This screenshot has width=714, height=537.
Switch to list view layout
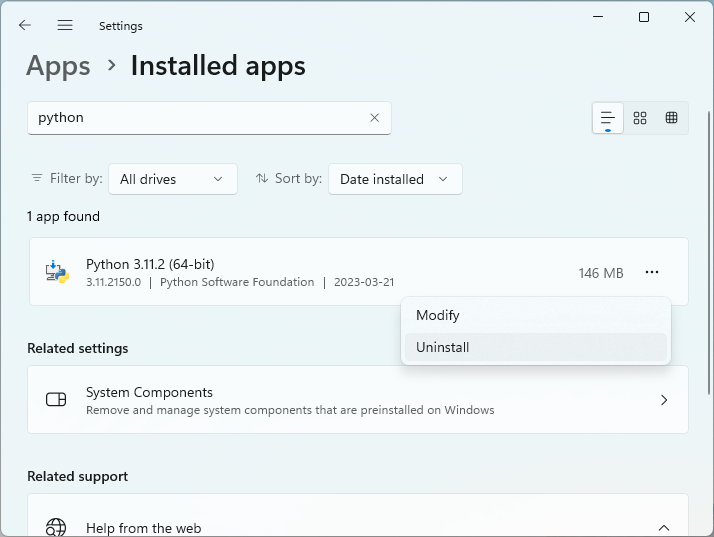(608, 118)
